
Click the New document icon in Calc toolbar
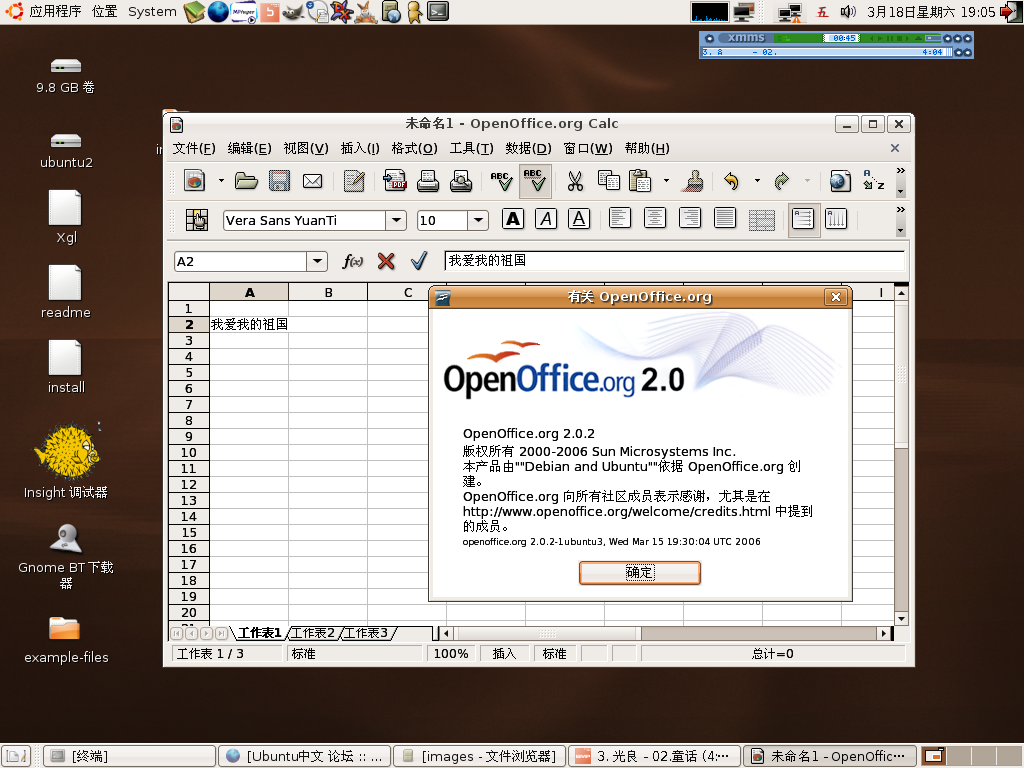click(x=195, y=181)
